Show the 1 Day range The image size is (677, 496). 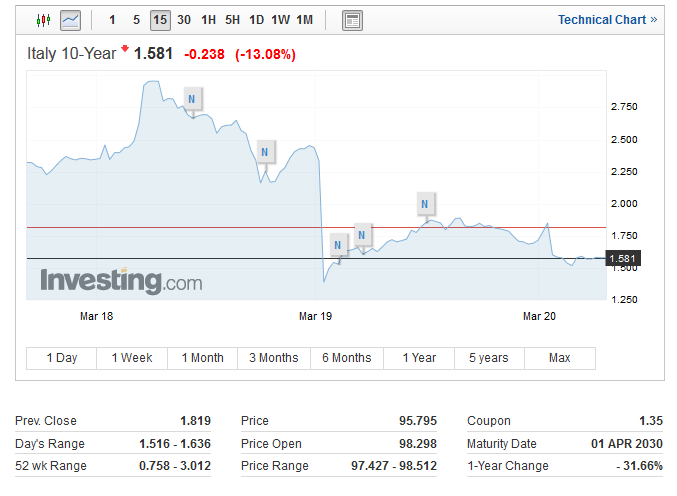click(62, 358)
